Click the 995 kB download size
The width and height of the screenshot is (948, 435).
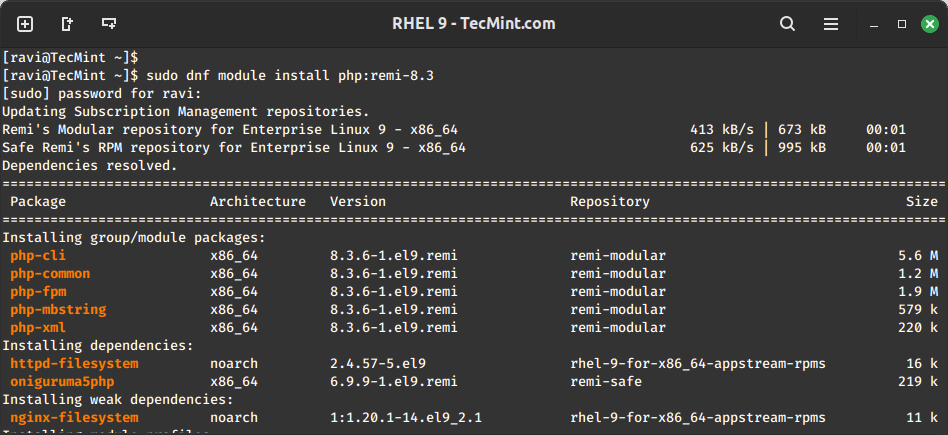(802, 148)
